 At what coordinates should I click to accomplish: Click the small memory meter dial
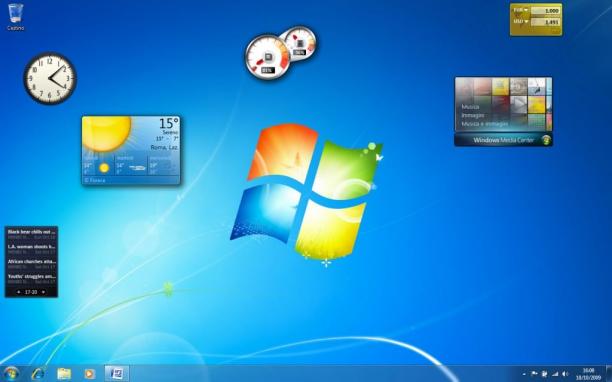299,43
